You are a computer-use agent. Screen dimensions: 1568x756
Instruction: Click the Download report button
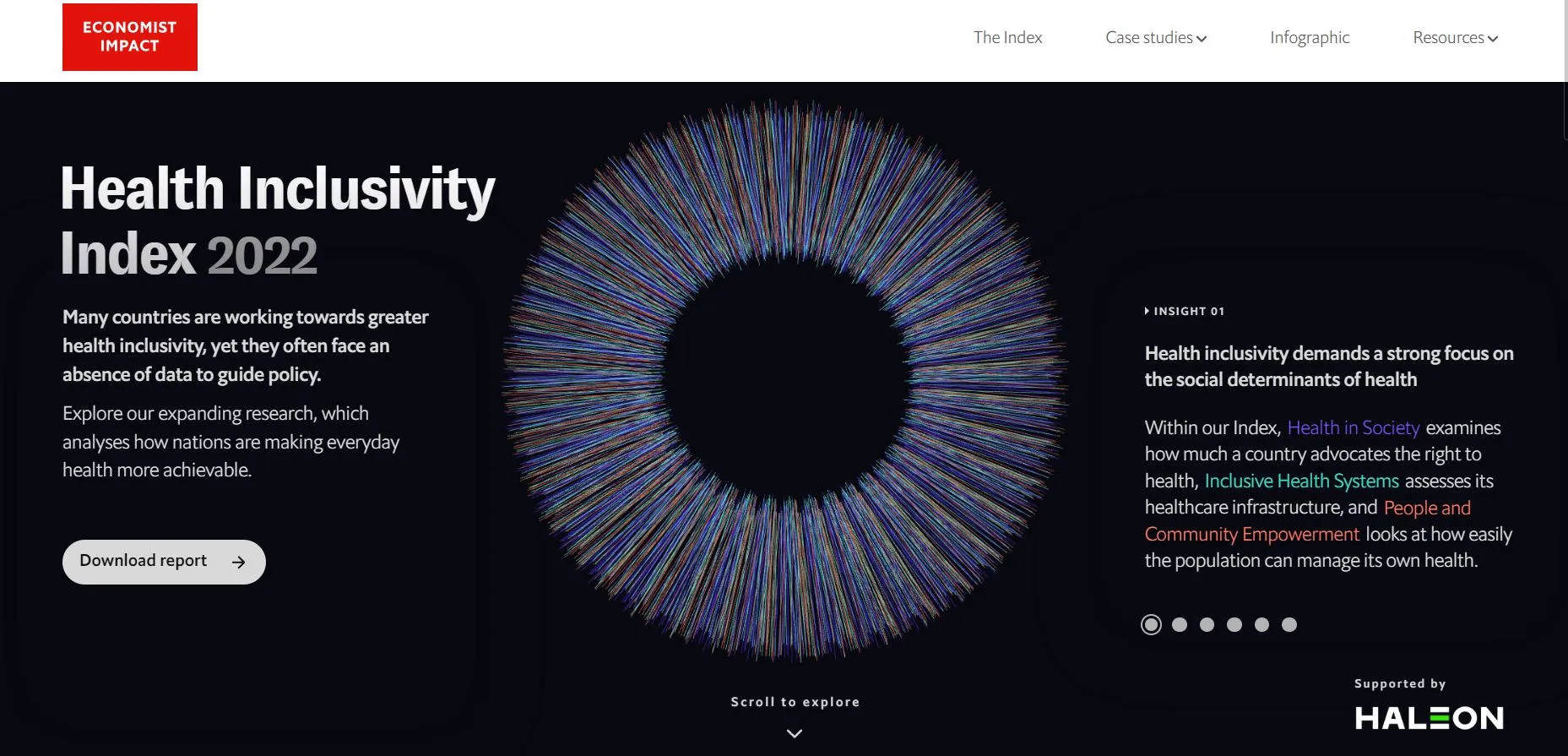tap(164, 562)
